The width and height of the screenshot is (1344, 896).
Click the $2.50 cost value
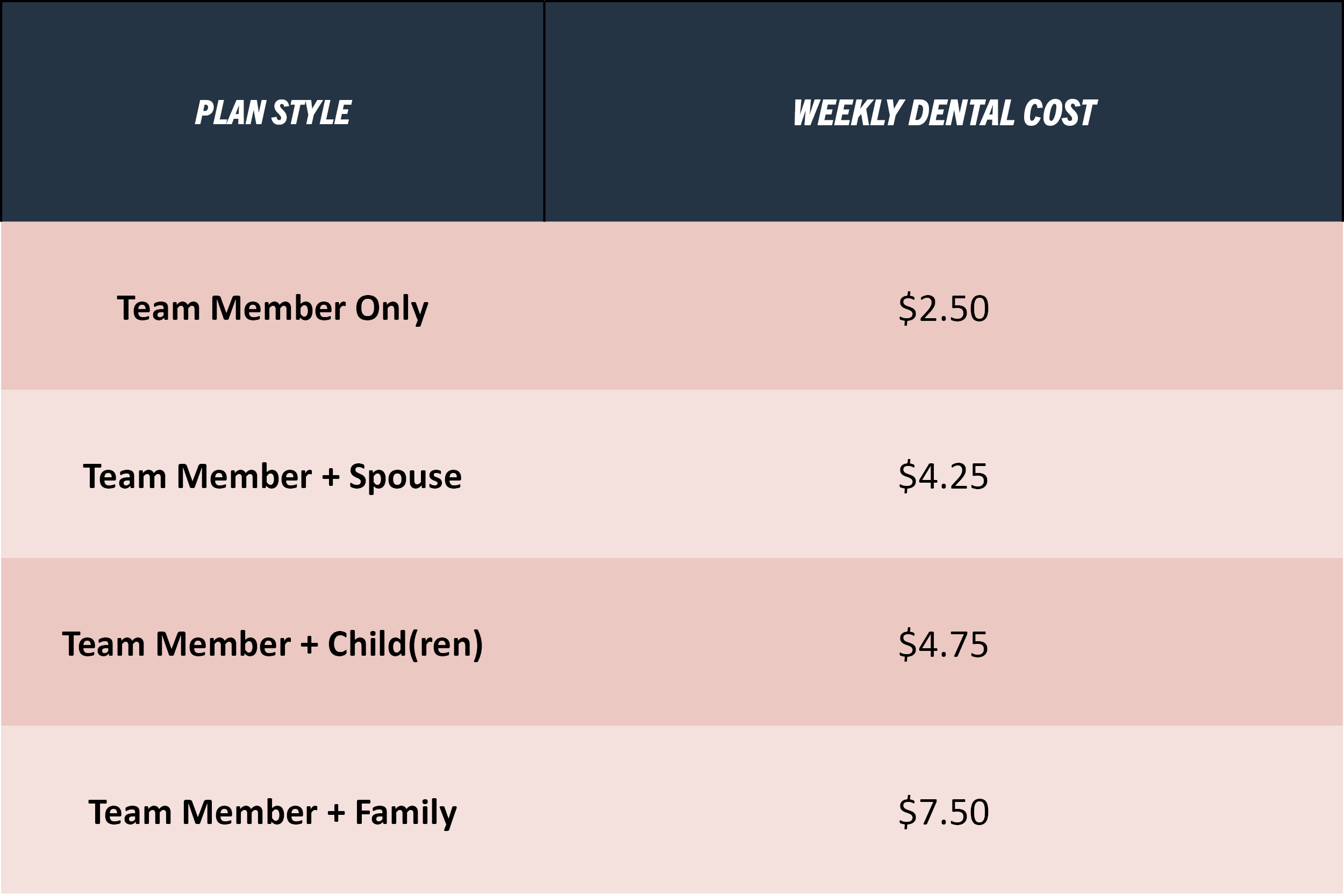click(943, 309)
